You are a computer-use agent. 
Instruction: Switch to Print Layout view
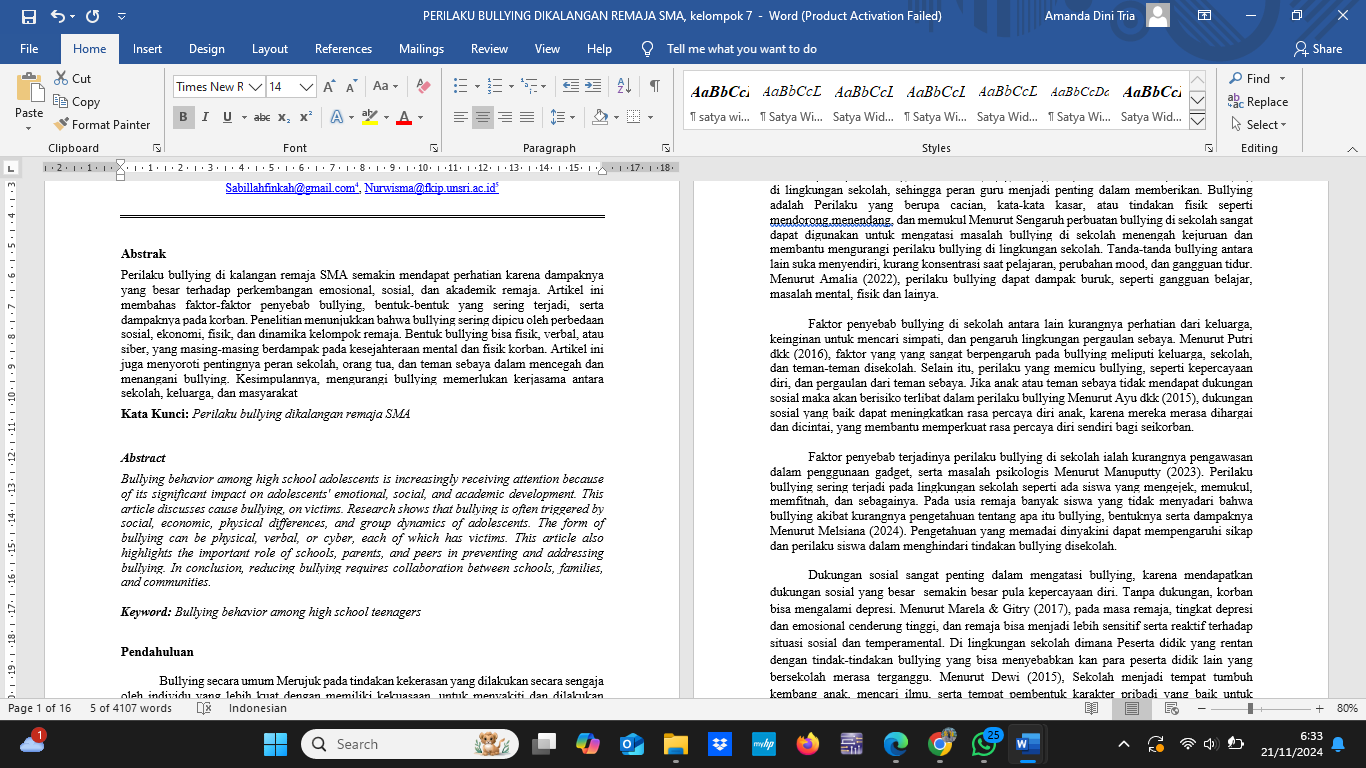click(1131, 708)
